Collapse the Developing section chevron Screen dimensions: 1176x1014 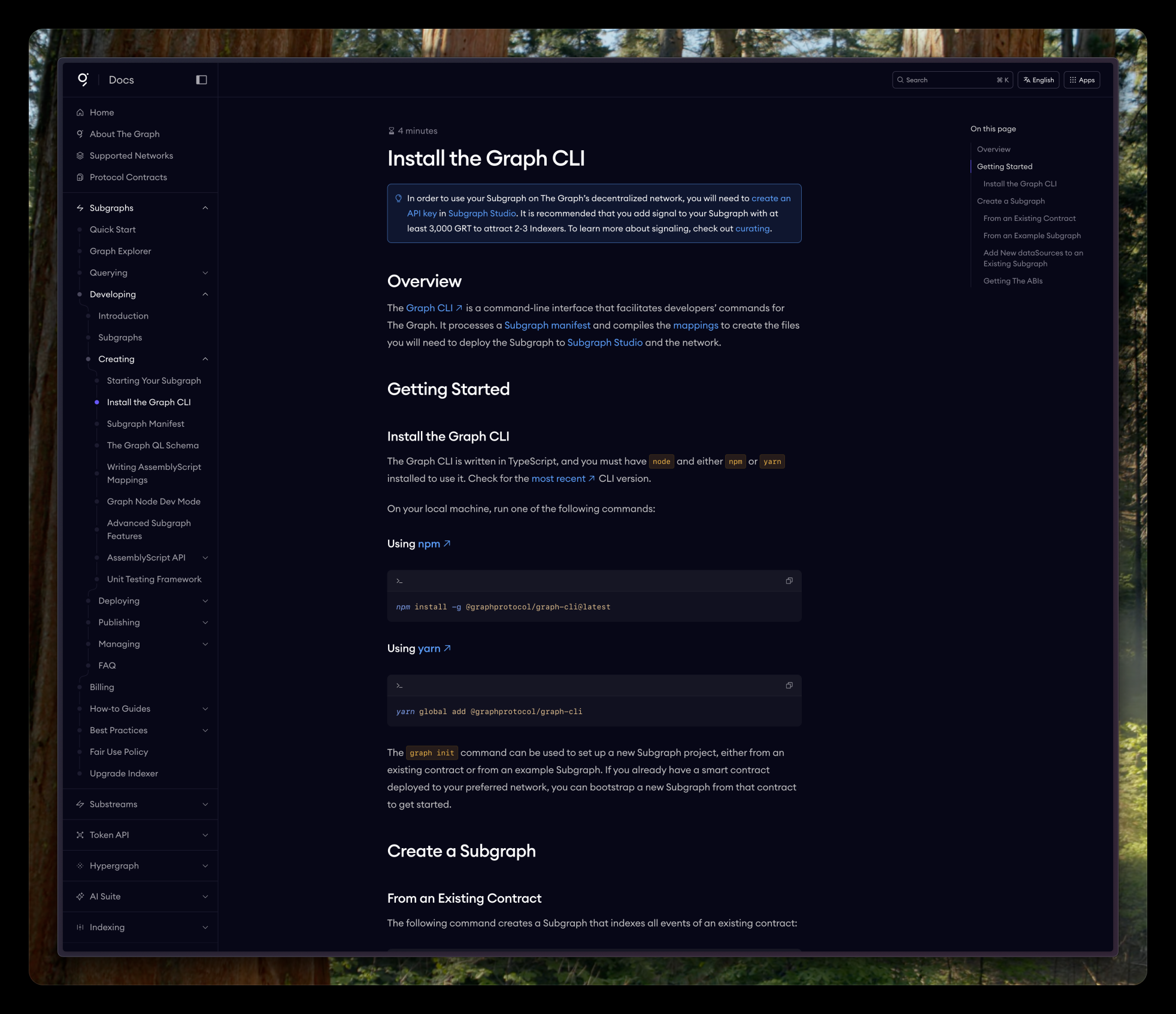click(206, 294)
